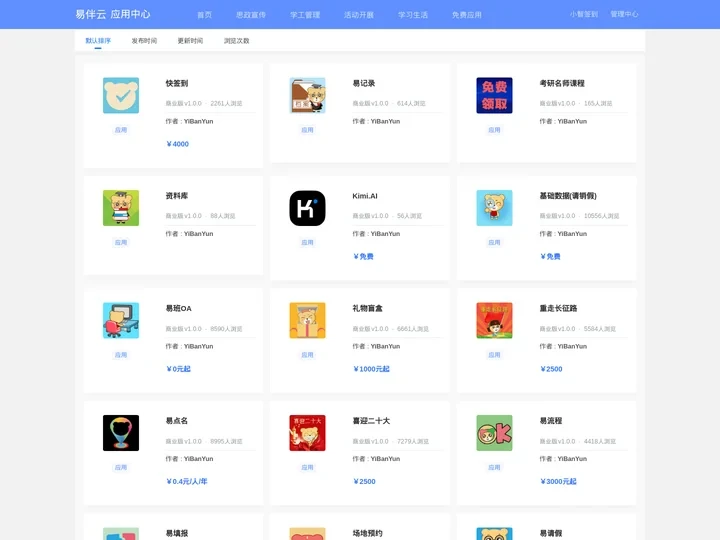Click the 应用 tag under 快签到 icon
Screen dimensions: 720x540
[x=121, y=130]
